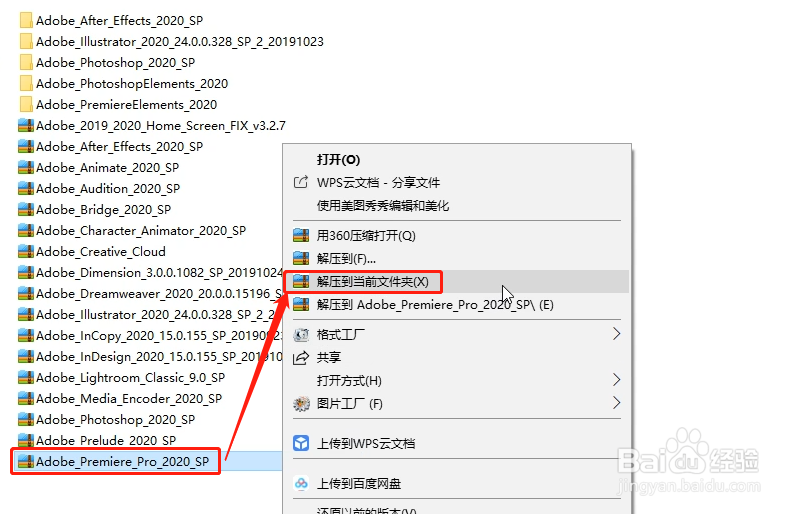805x514 pixels.
Task: Select the Adobe_InDesign_2020 archive name
Action: tap(159, 357)
